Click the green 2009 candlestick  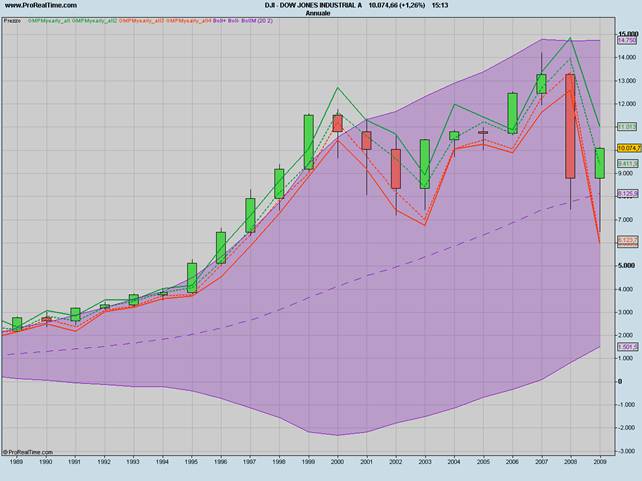[x=600, y=163]
